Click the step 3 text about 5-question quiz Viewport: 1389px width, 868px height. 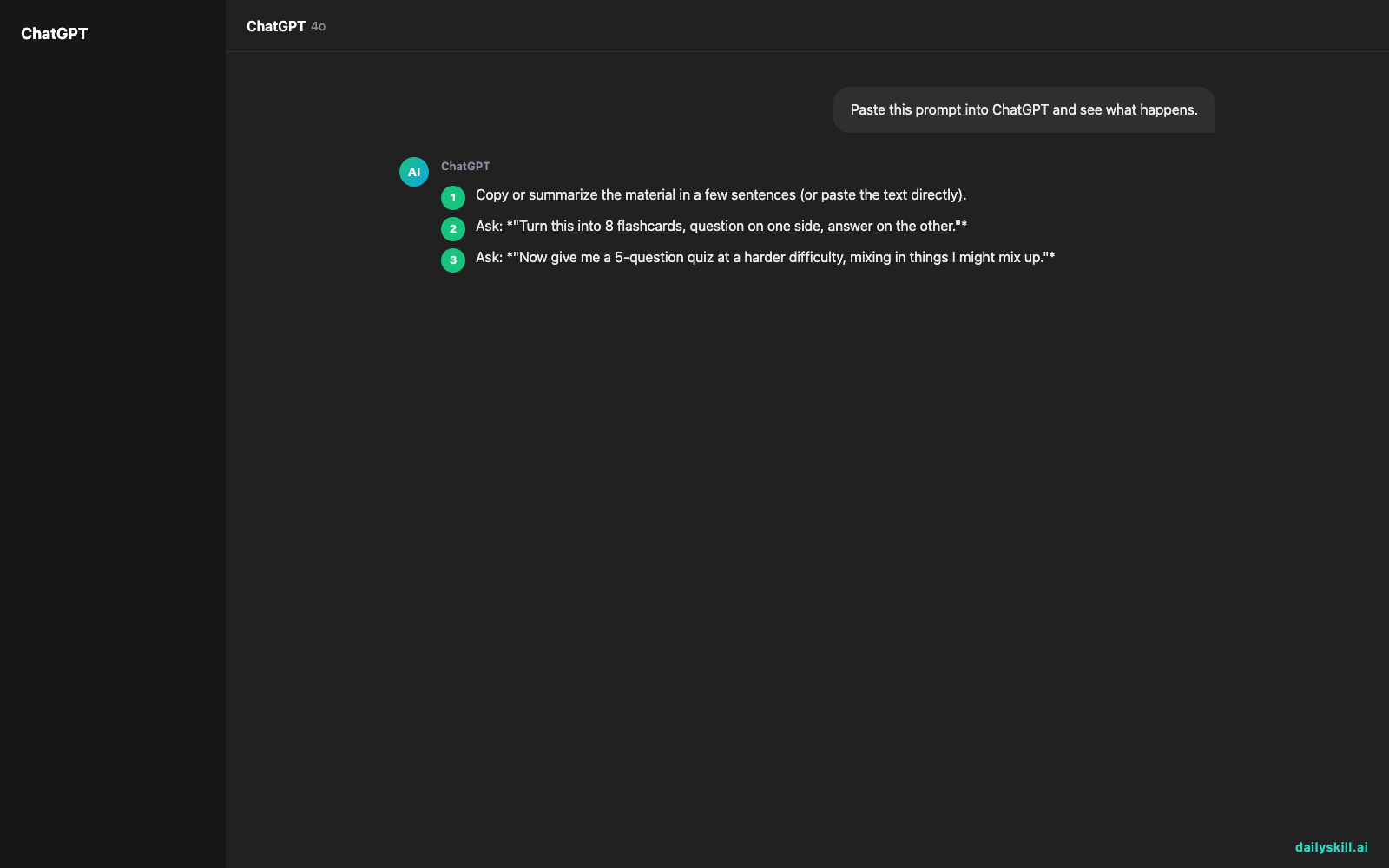pos(765,258)
